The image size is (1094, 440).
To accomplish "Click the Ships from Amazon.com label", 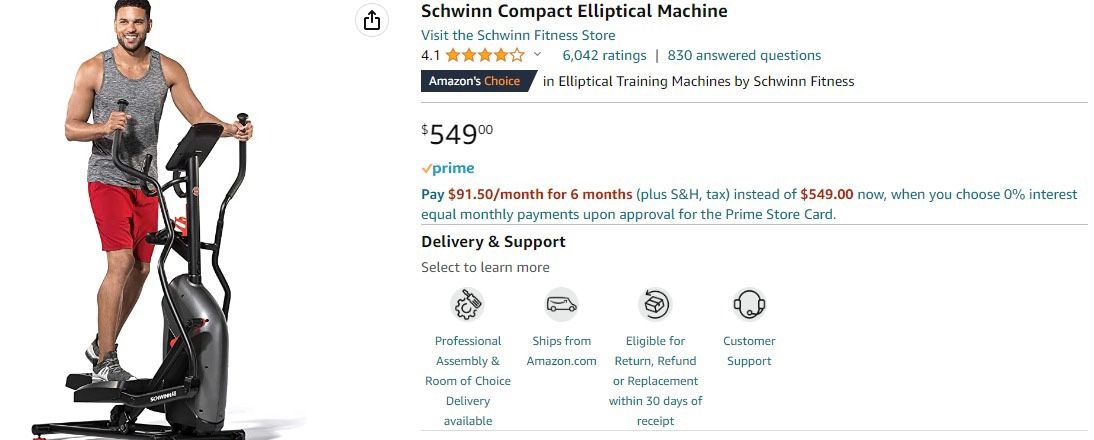I will point(561,351).
